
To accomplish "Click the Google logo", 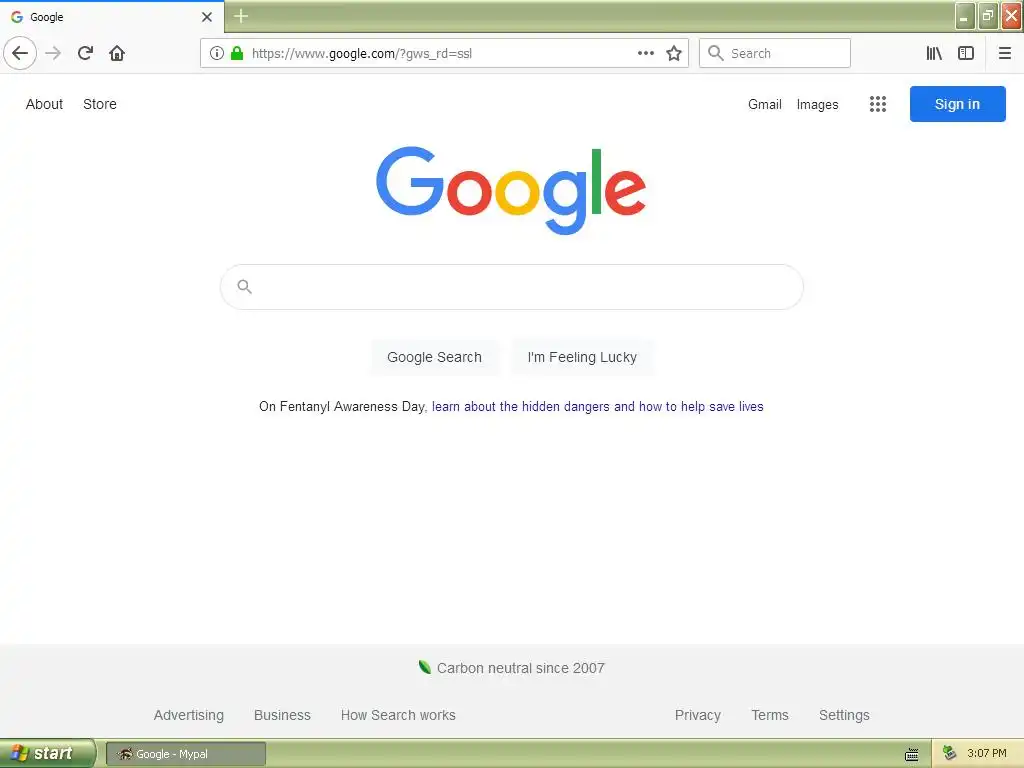I will tap(511, 190).
